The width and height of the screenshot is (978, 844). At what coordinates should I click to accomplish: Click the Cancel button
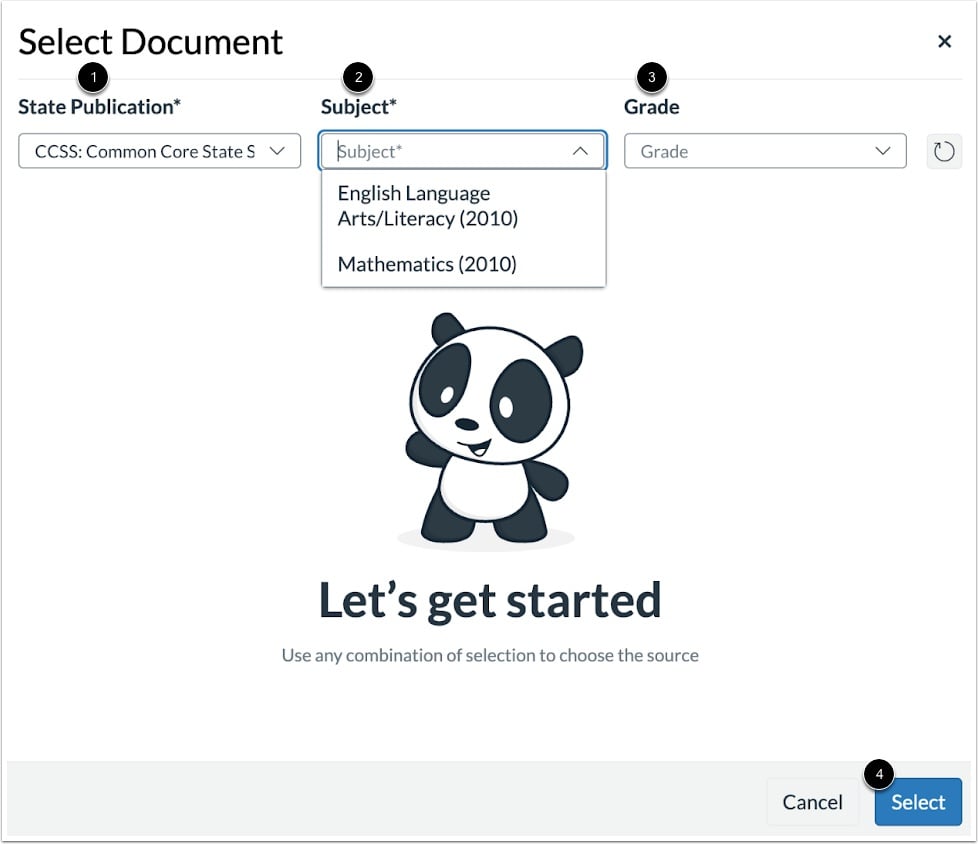point(813,801)
